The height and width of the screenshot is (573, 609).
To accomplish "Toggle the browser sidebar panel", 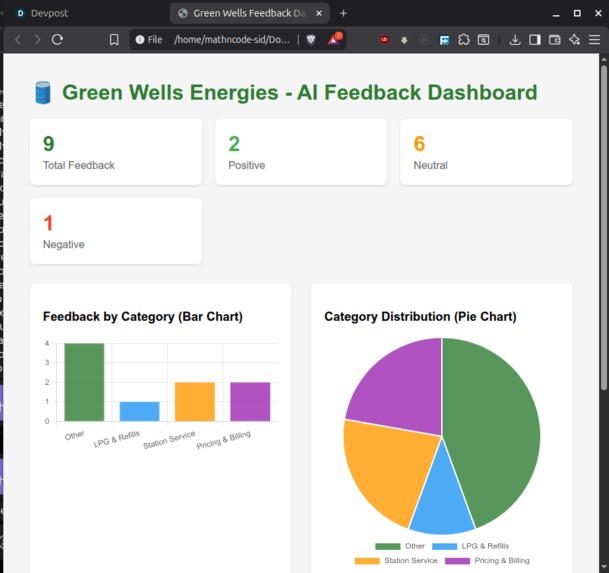I will (x=535, y=40).
